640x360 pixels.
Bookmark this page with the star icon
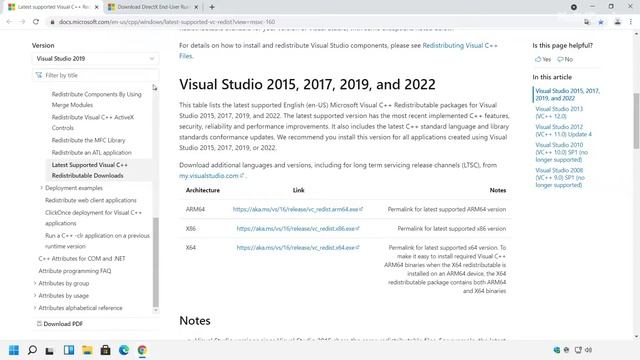[601, 22]
